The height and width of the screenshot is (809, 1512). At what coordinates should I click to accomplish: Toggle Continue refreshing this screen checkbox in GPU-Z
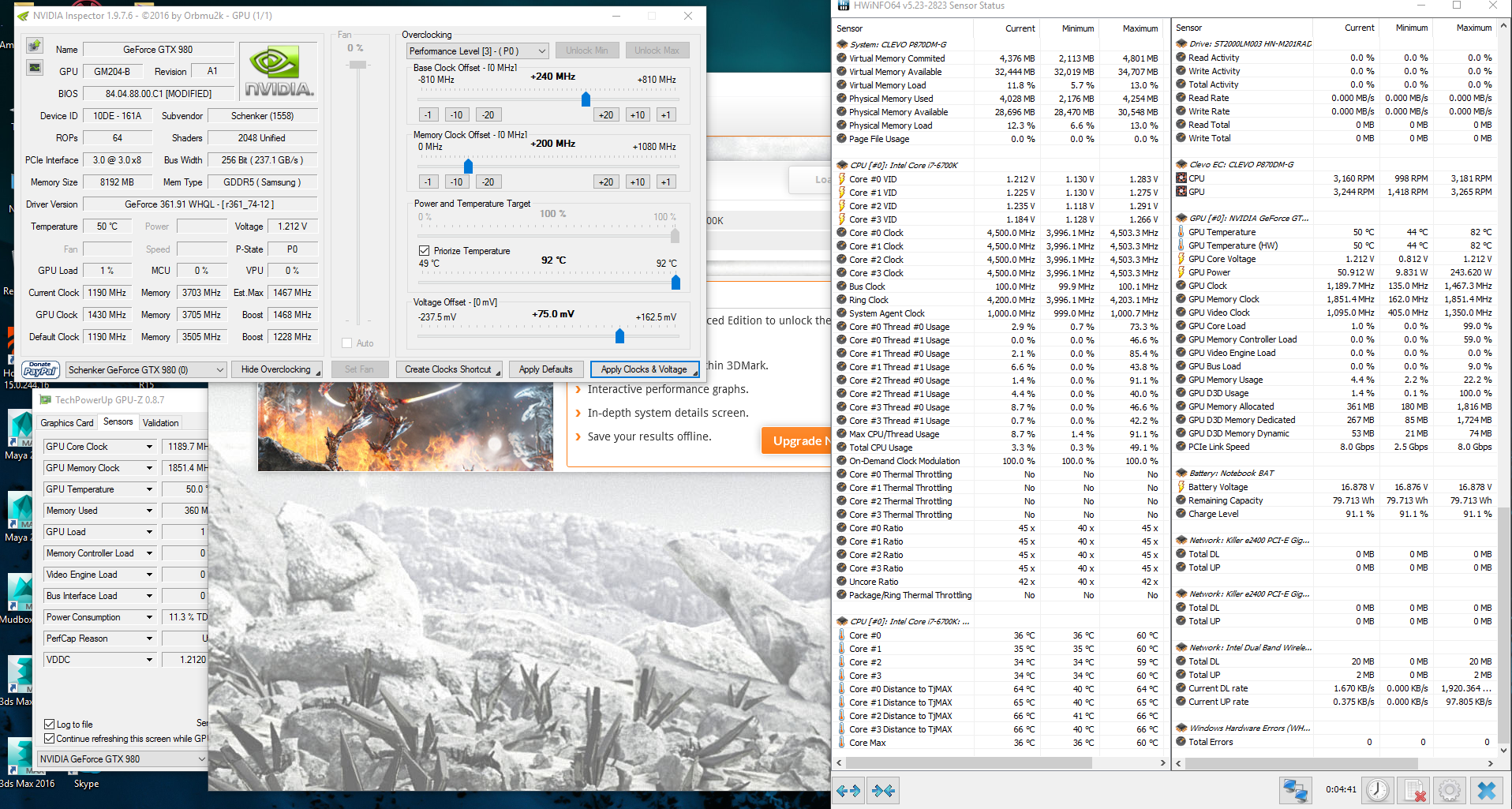pyautogui.click(x=50, y=739)
